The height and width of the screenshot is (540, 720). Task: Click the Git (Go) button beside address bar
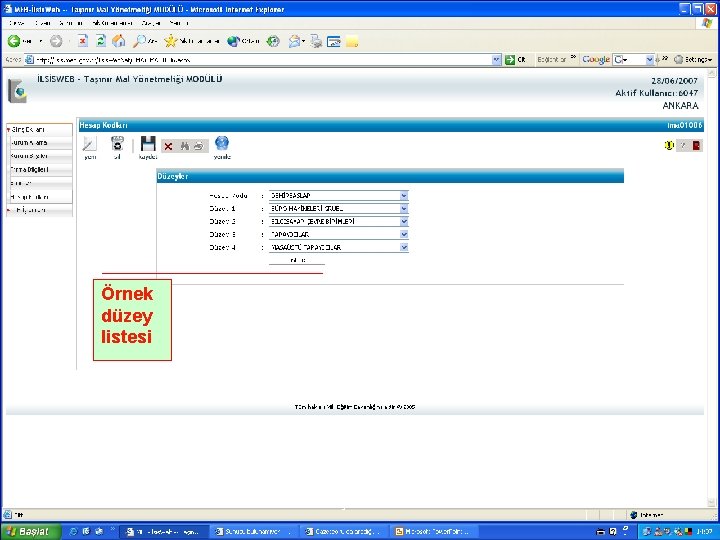tap(515, 60)
